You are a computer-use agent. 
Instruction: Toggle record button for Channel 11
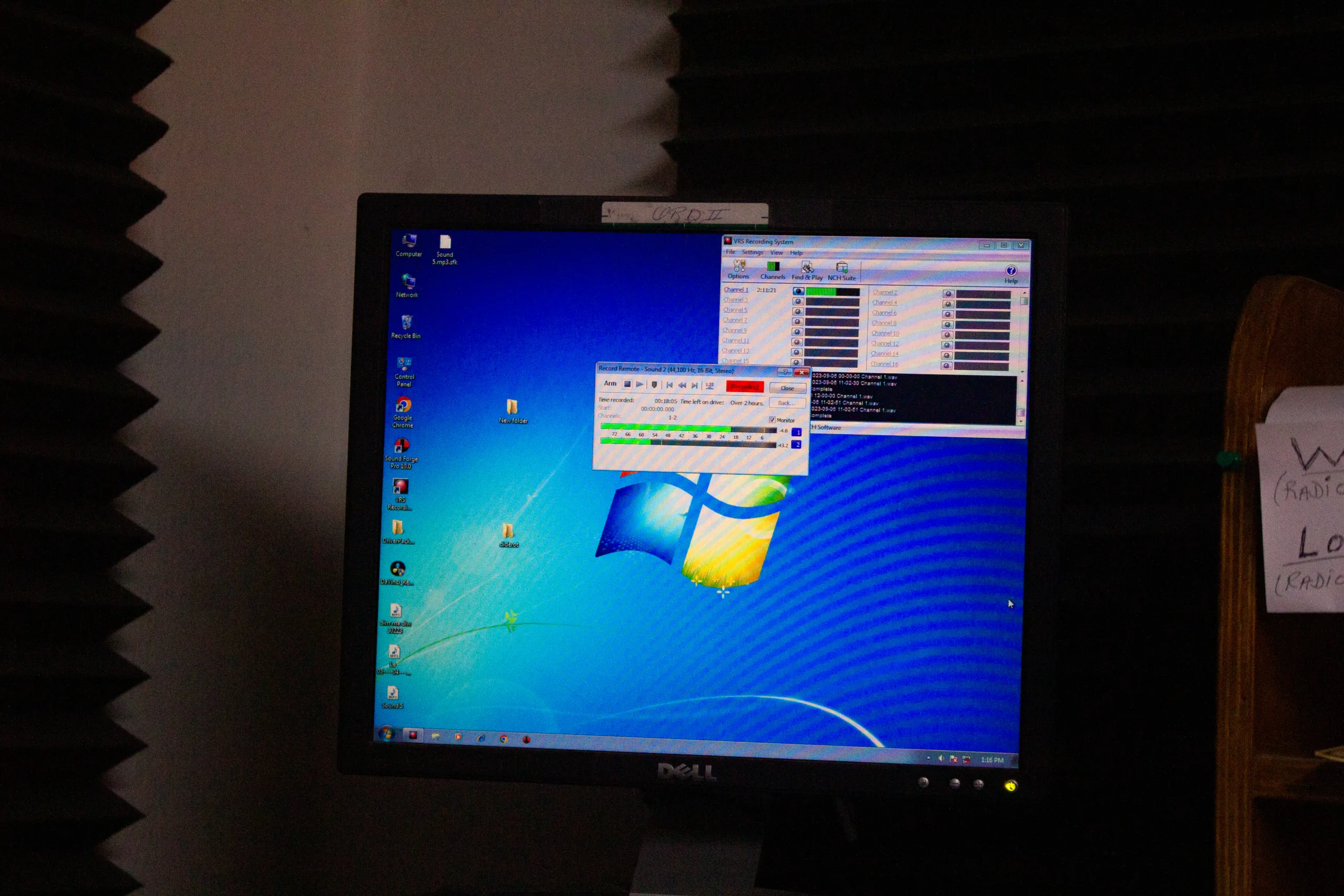[x=797, y=342]
